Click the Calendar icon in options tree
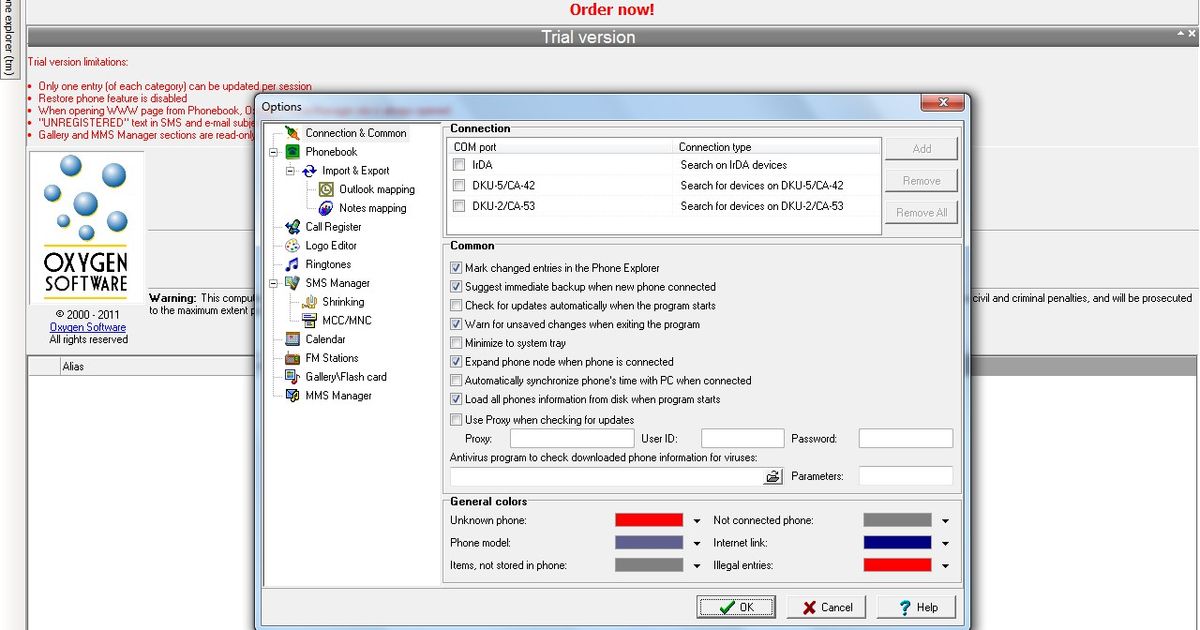The width and height of the screenshot is (1200, 630). point(292,339)
